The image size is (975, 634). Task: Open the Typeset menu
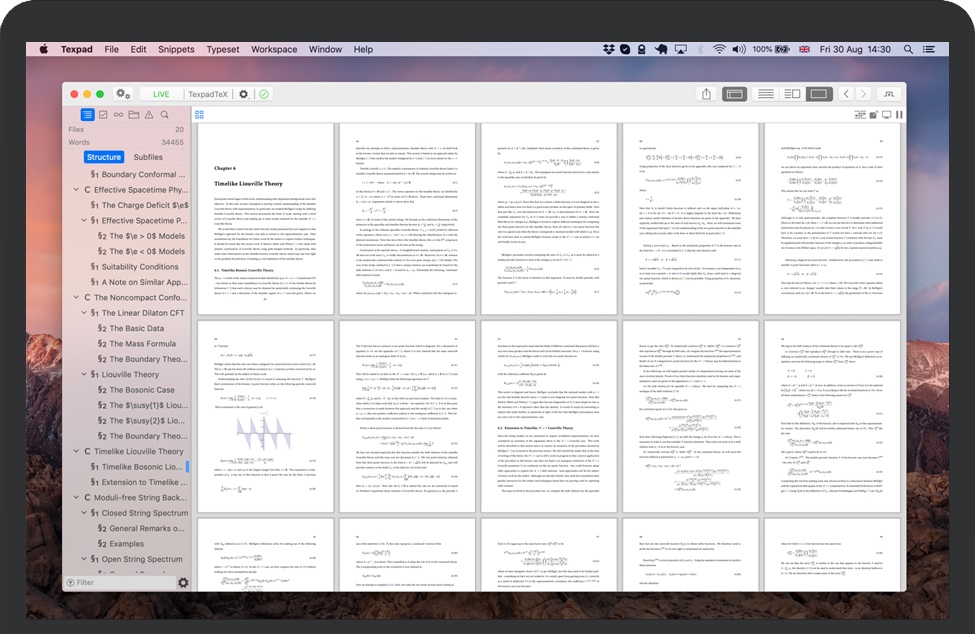pyautogui.click(x=223, y=49)
